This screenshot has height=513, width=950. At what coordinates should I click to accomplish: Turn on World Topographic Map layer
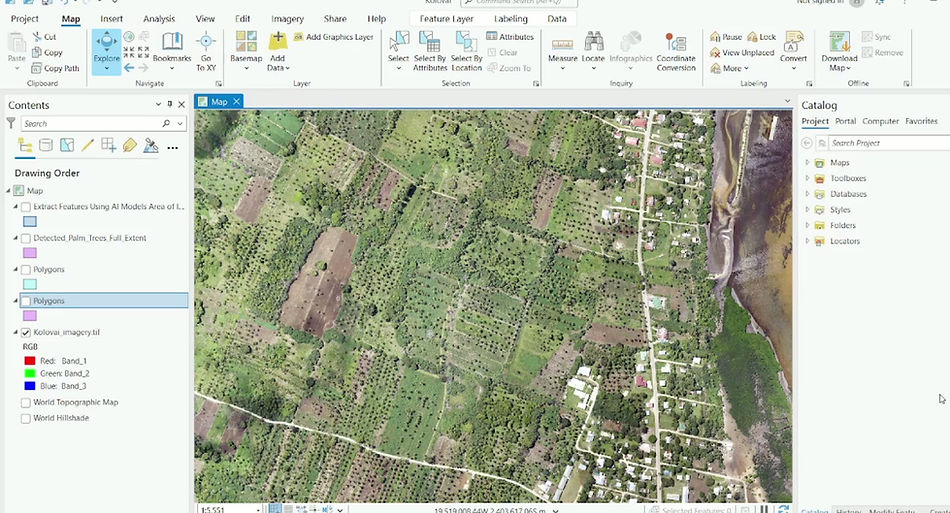coord(25,403)
